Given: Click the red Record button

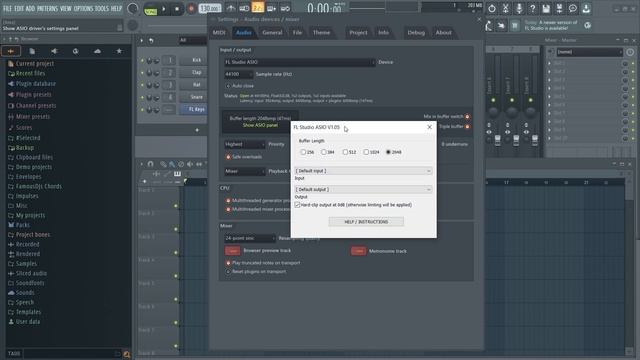Looking at the screenshot, I should pyautogui.click(x=191, y=9).
